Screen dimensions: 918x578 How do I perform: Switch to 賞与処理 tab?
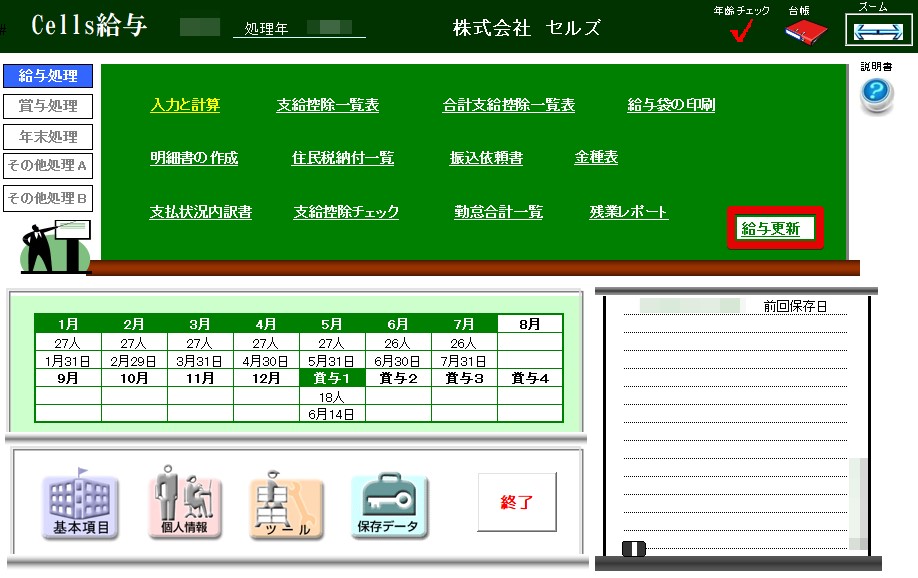pos(48,106)
